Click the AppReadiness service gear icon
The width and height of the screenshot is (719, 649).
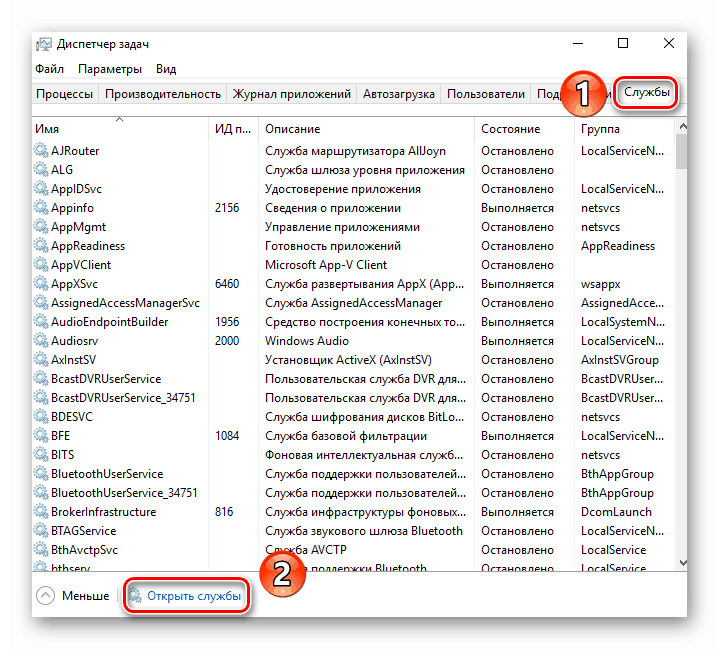pyautogui.click(x=41, y=245)
